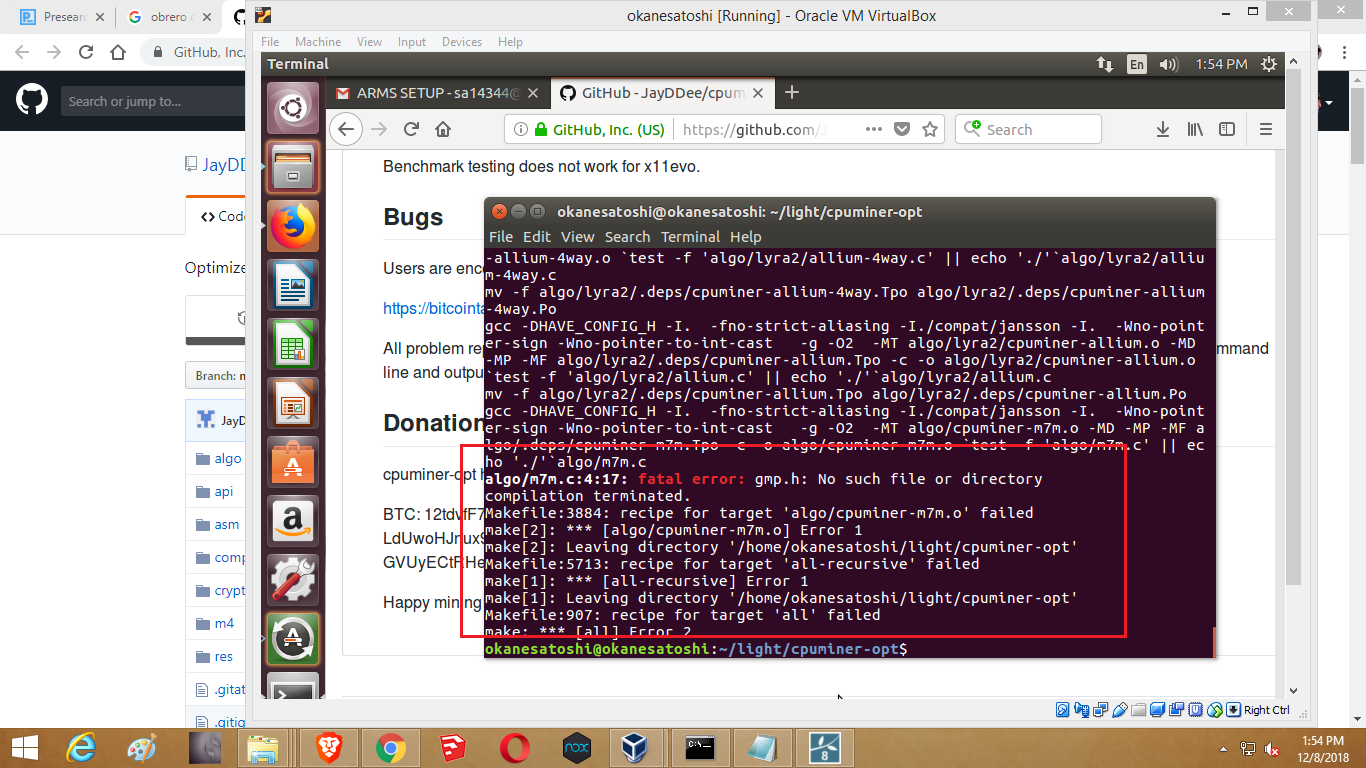Show site info for GitHub, Inc. (US)
This screenshot has width=1366, height=768.
[x=599, y=129]
